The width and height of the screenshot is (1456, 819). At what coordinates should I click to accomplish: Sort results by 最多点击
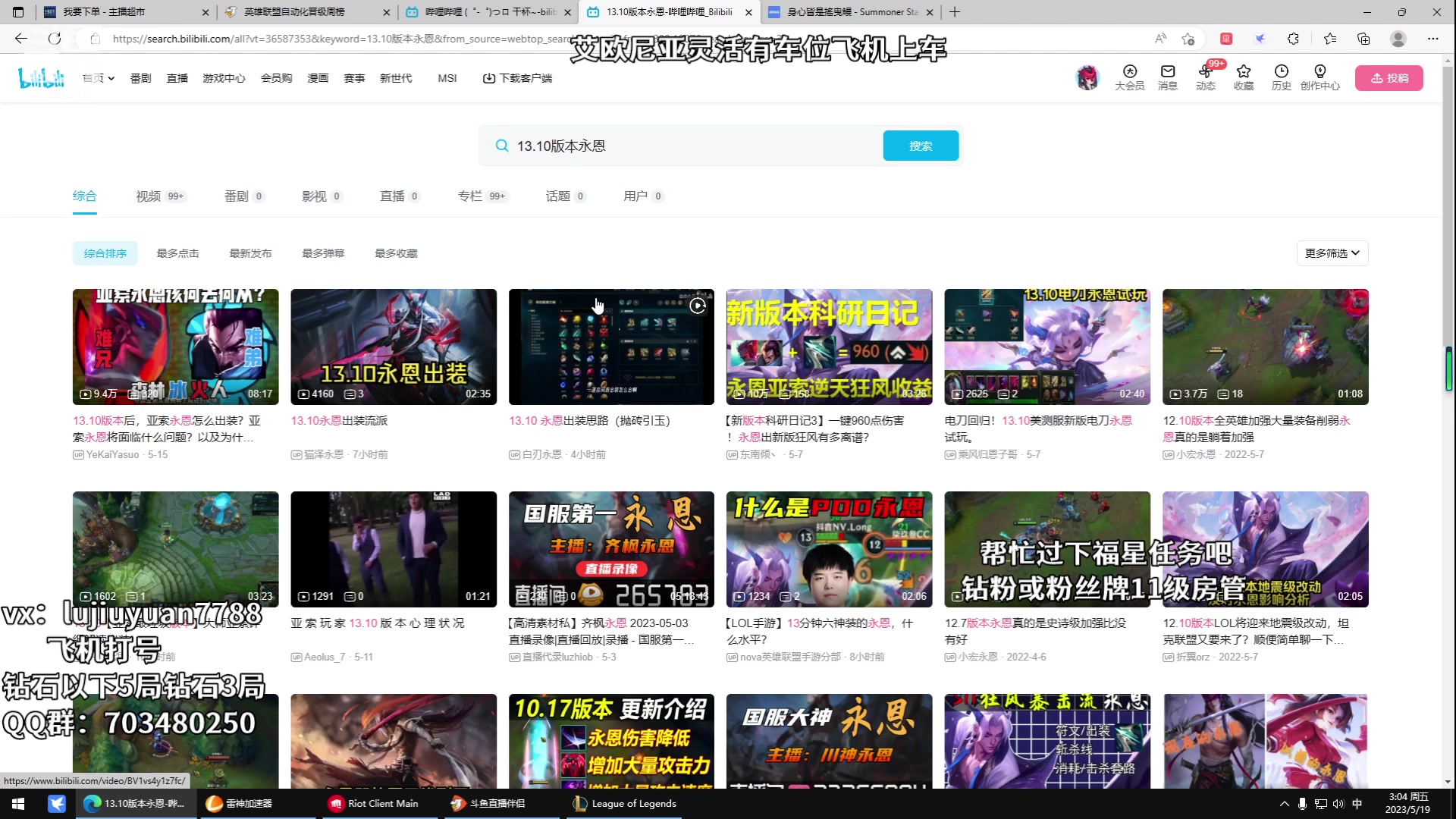coord(177,253)
